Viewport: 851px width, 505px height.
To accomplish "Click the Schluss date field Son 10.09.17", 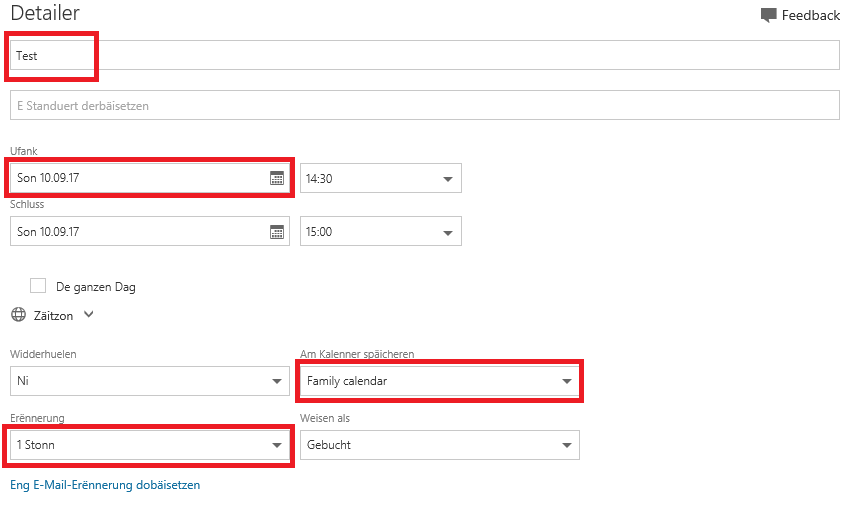I will [150, 231].
